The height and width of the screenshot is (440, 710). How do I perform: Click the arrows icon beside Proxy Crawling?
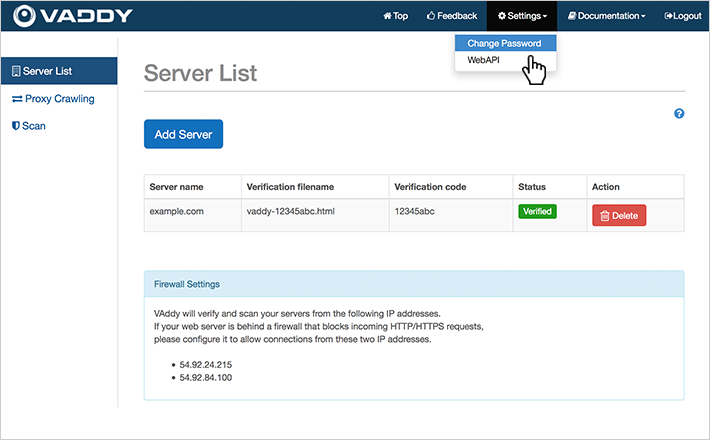click(x=17, y=99)
